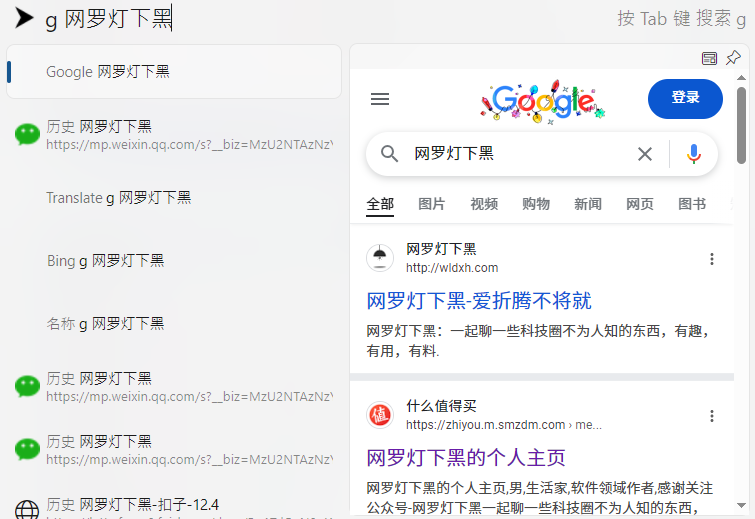Select the Bing g 网罗灯下黑 result
Screen dimensions: 755x519
[x=105, y=260]
